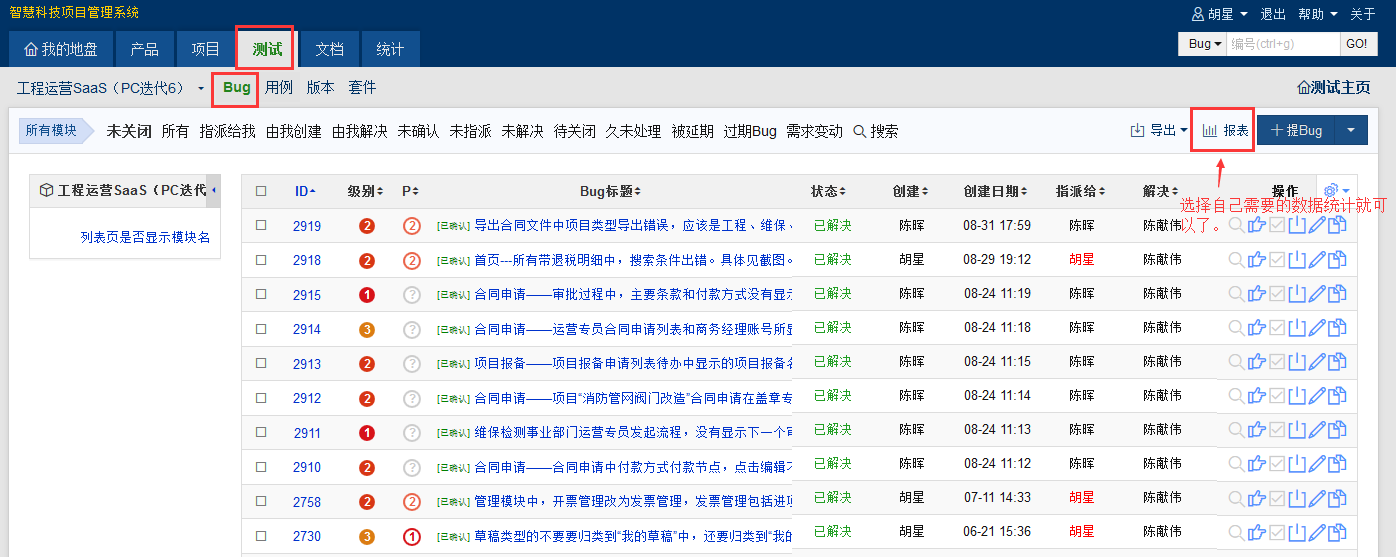Click the orange severity 3 badge in row 2914
The width and height of the screenshot is (1396, 557).
pyautogui.click(x=366, y=329)
